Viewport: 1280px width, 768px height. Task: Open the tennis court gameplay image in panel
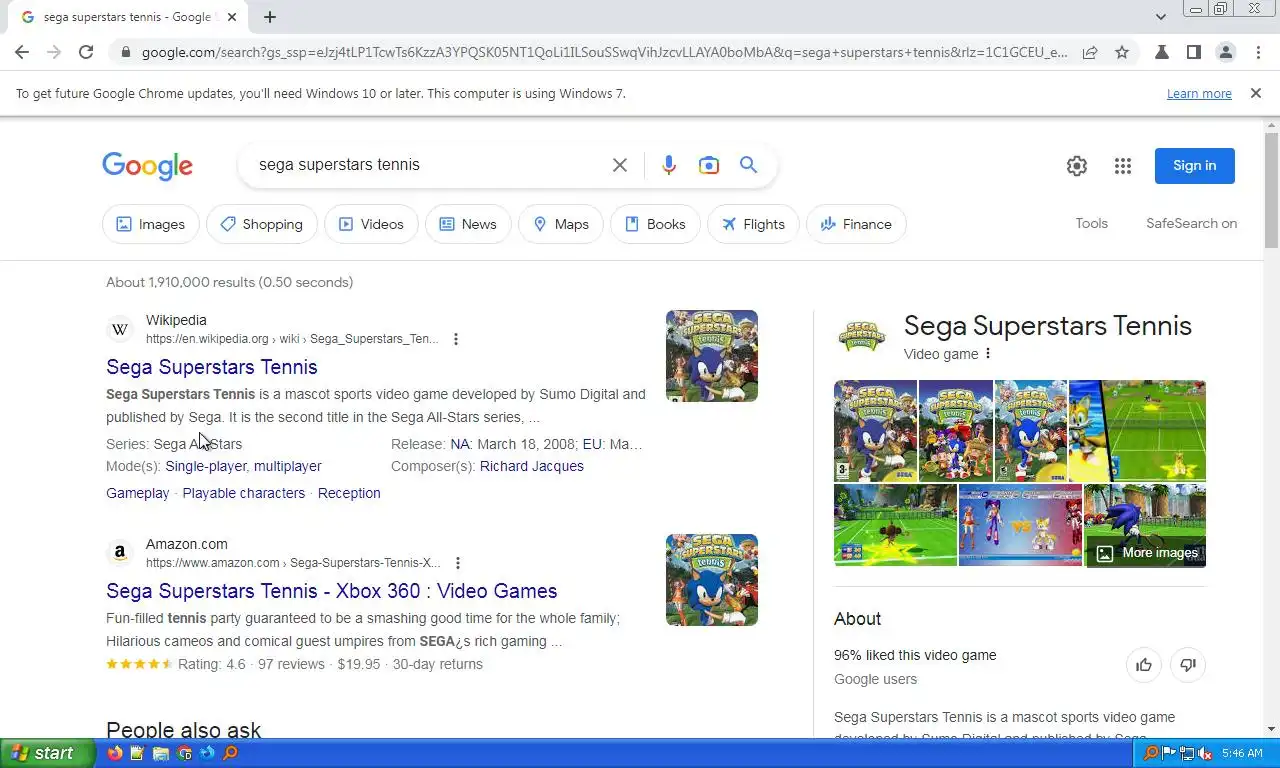pos(1137,431)
